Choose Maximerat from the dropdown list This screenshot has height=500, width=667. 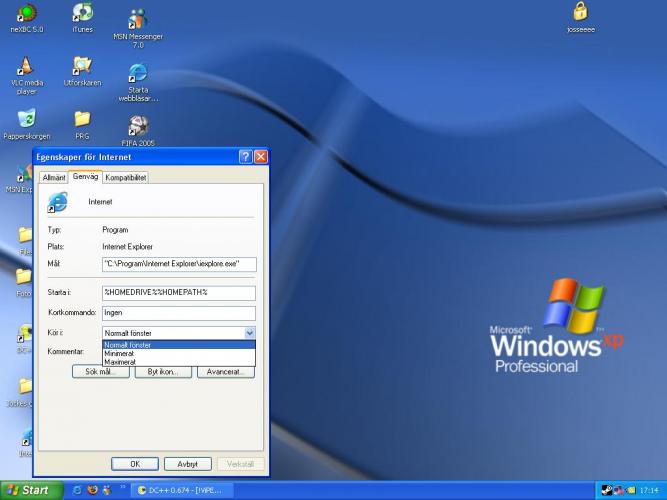click(119, 361)
